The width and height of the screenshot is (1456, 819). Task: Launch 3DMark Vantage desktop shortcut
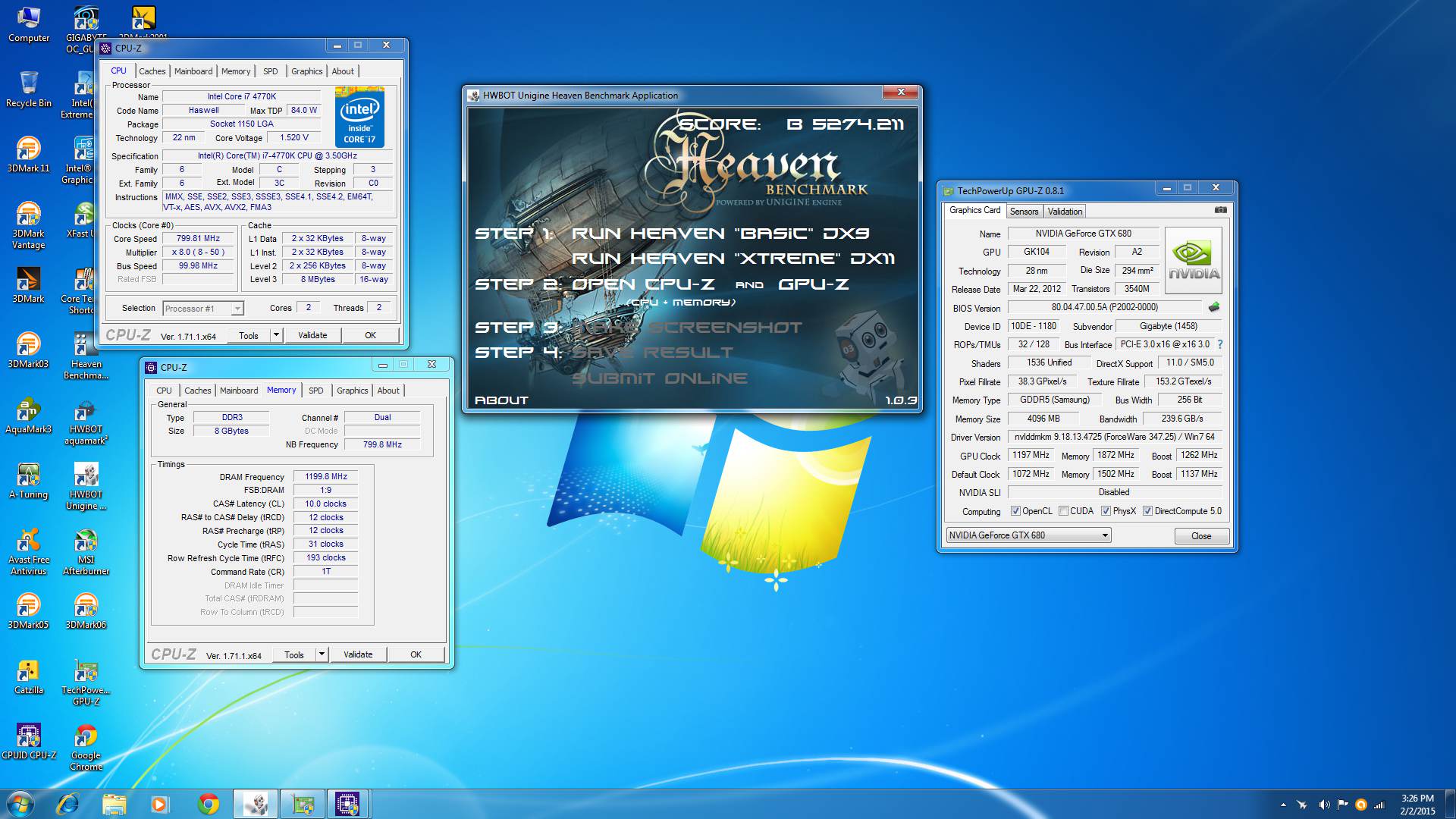click(x=29, y=225)
